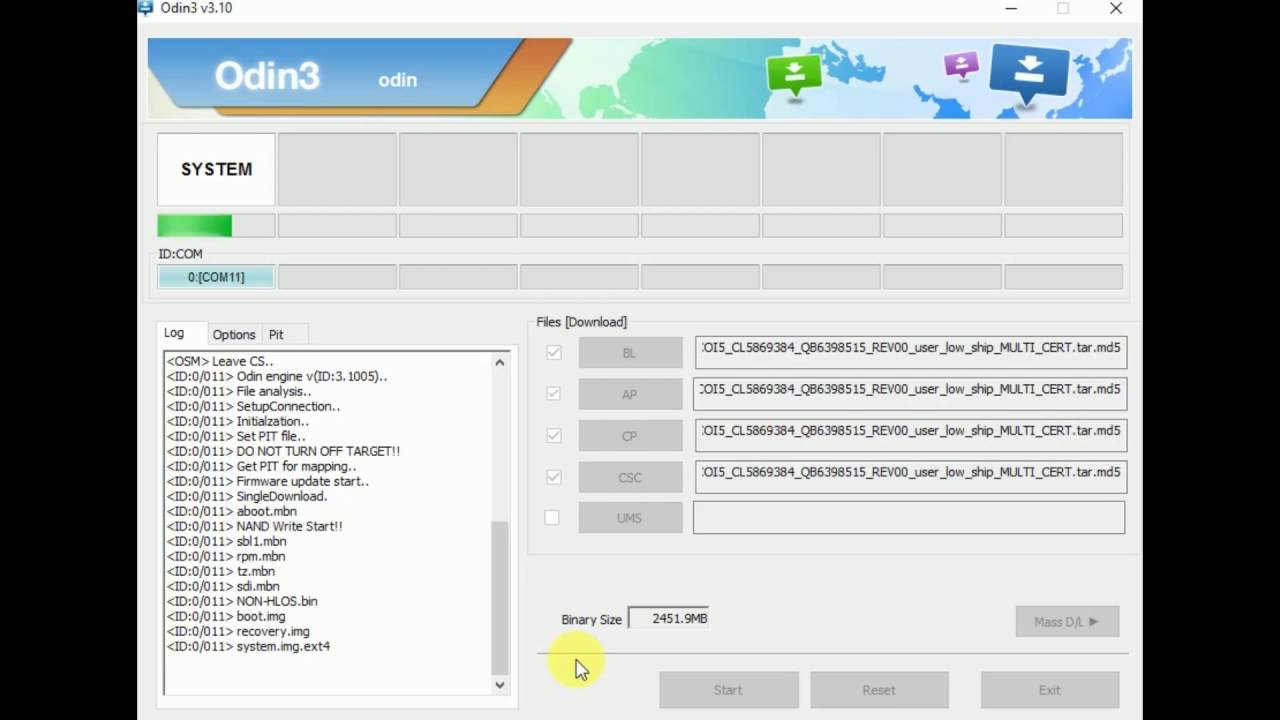1280x720 pixels.
Task: Click the Reset button
Action: click(879, 690)
